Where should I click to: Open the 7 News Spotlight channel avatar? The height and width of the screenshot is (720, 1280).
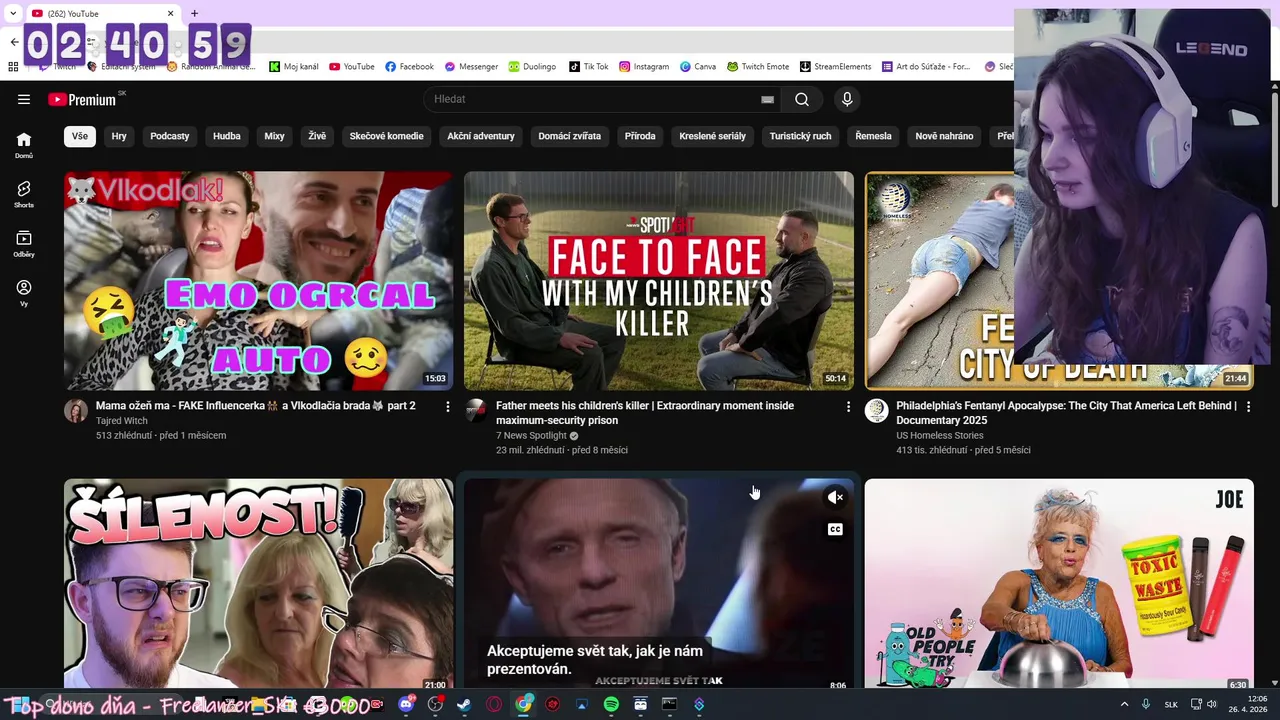476,411
